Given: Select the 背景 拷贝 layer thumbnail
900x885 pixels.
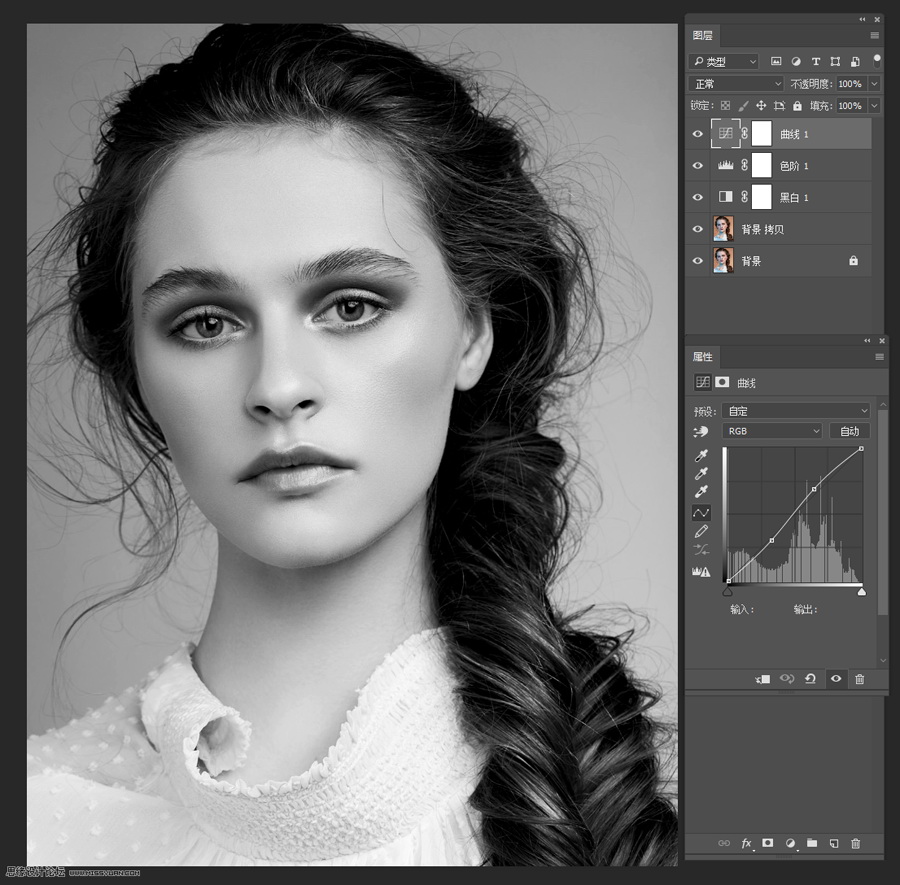Looking at the screenshot, I should [723, 228].
